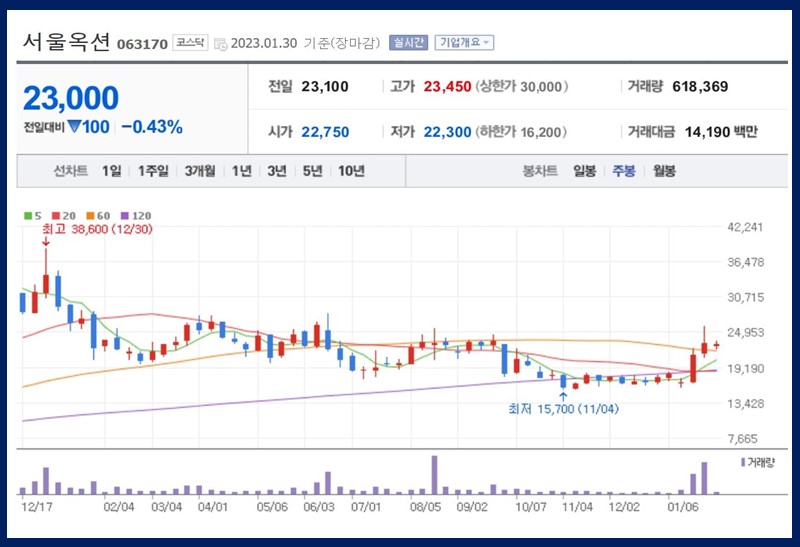Click the 실시간 real-time button
Image resolution: width=800 pixels, height=547 pixels.
tap(408, 42)
